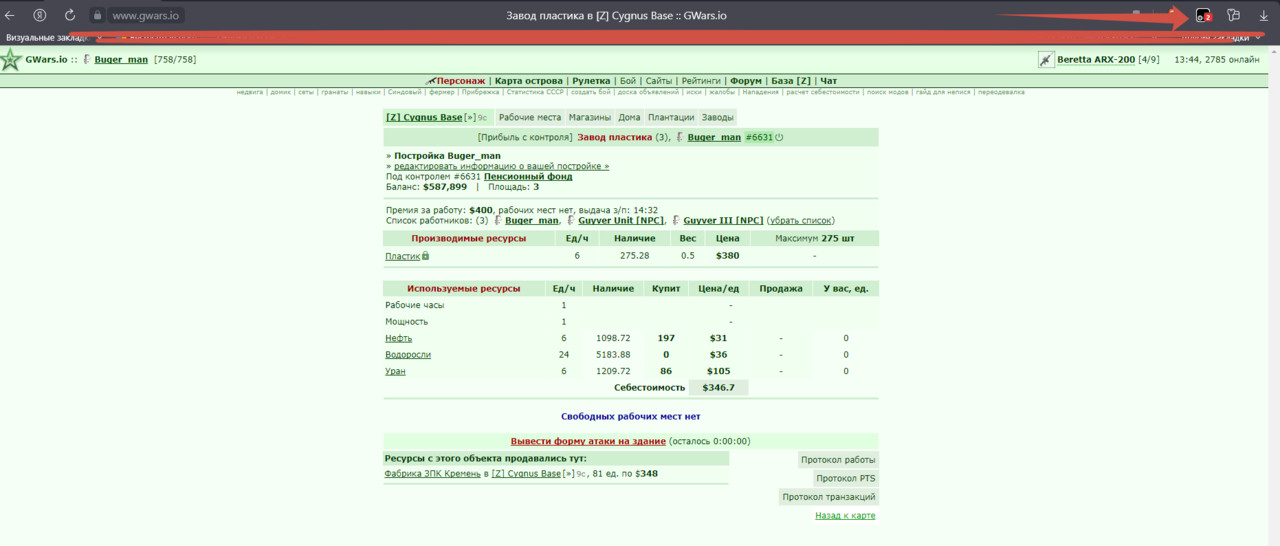The height and width of the screenshot is (546, 1280).
Task: Open the browser downloads icon
Action: pyautogui.click(x=1264, y=16)
